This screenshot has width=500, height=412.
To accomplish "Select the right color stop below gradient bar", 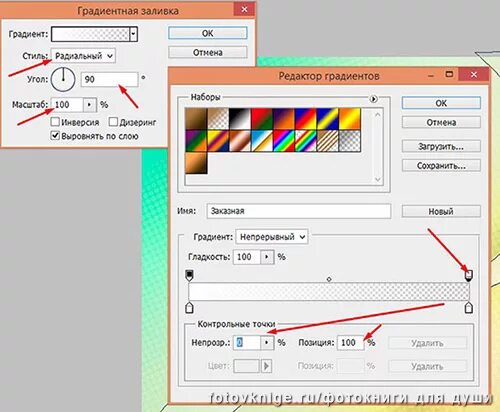I will [469, 307].
